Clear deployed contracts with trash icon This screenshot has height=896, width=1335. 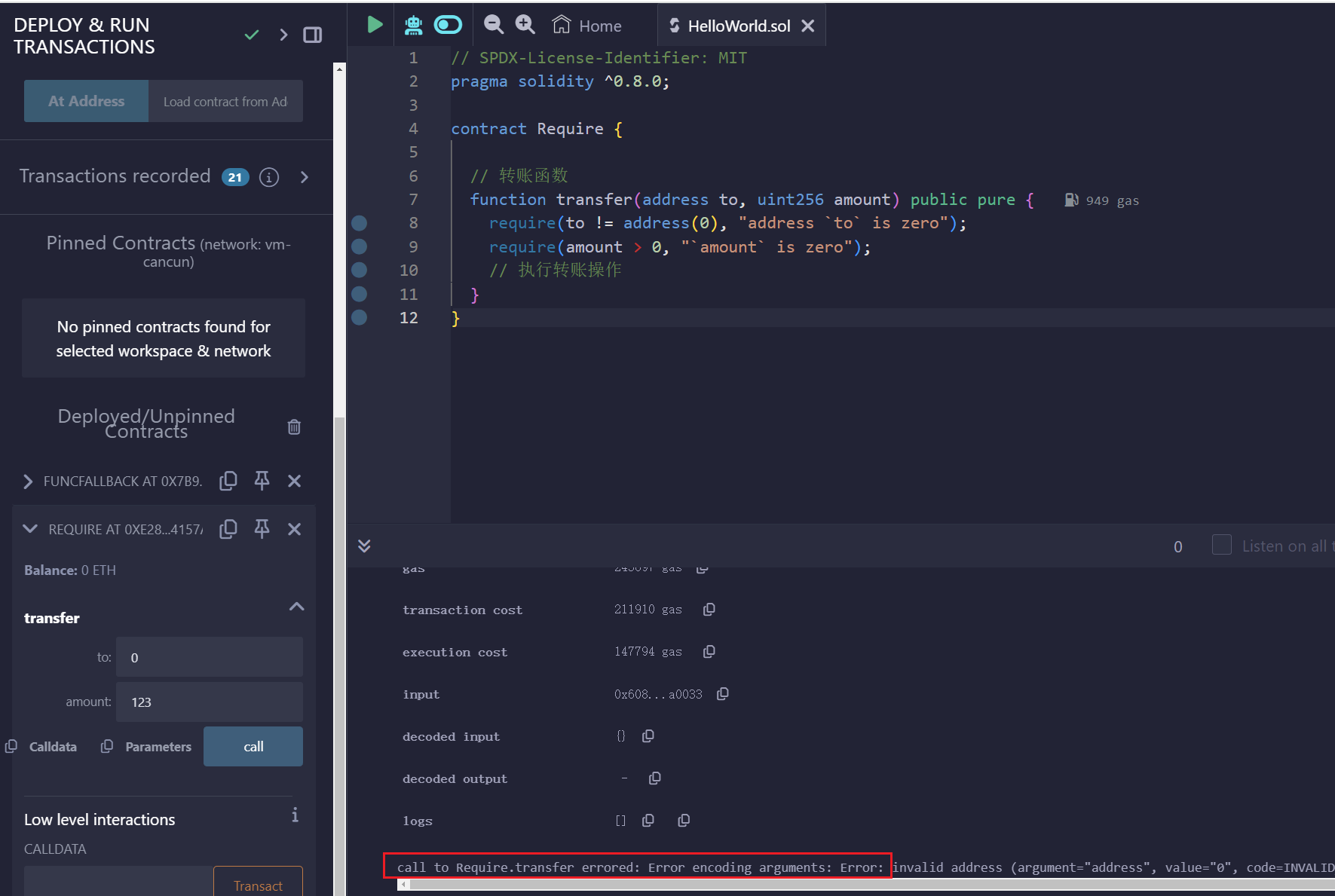(294, 427)
